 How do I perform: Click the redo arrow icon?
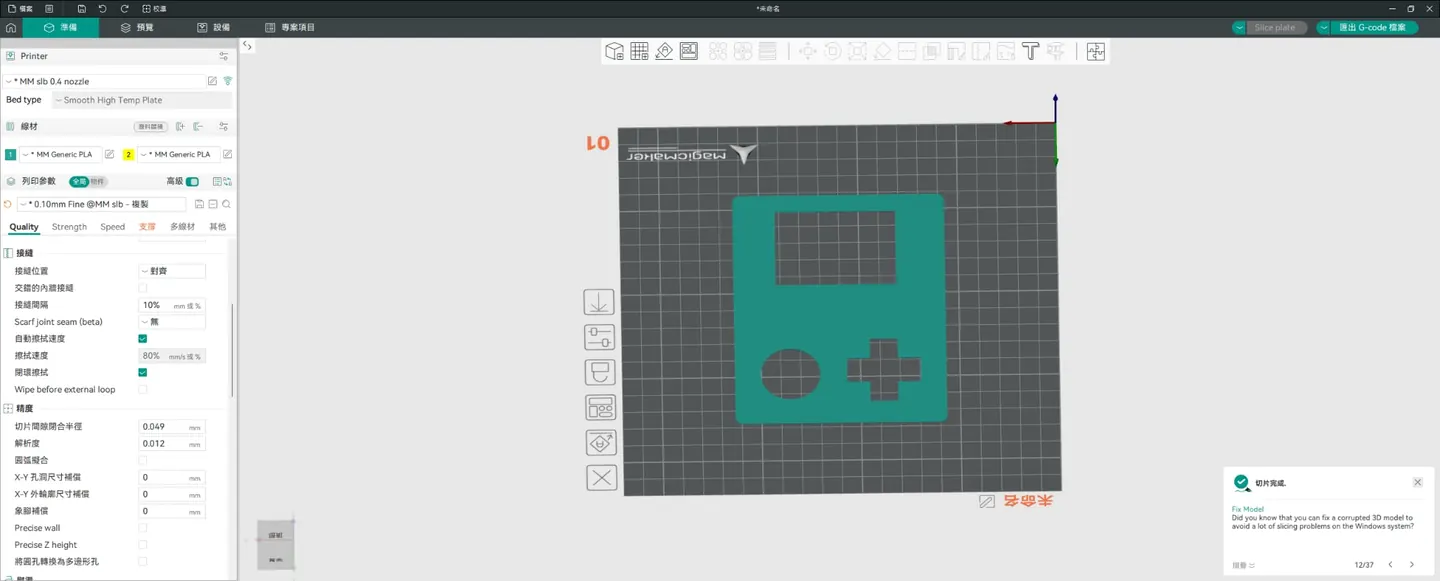pyautogui.click(x=124, y=8)
